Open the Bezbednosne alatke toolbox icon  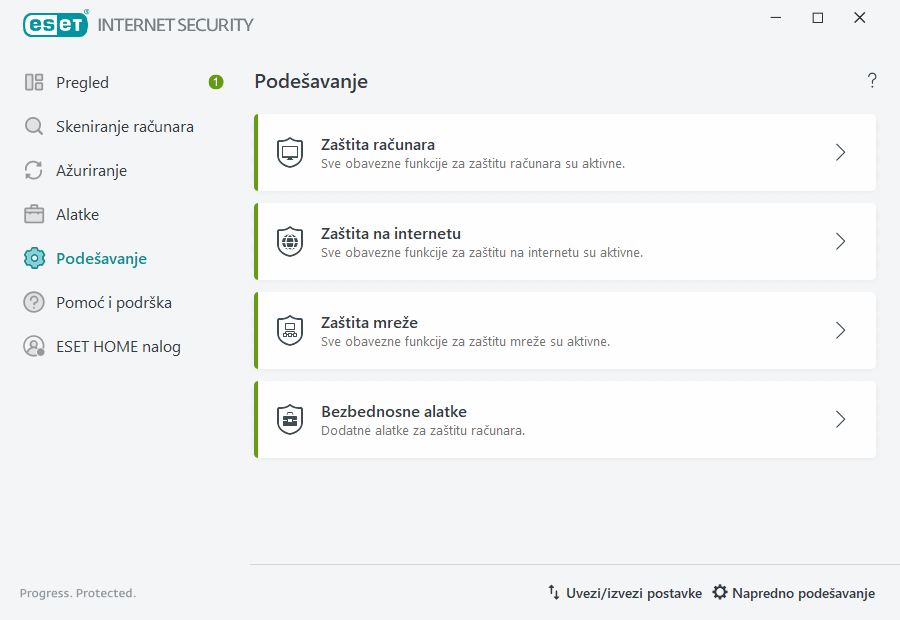click(x=290, y=419)
